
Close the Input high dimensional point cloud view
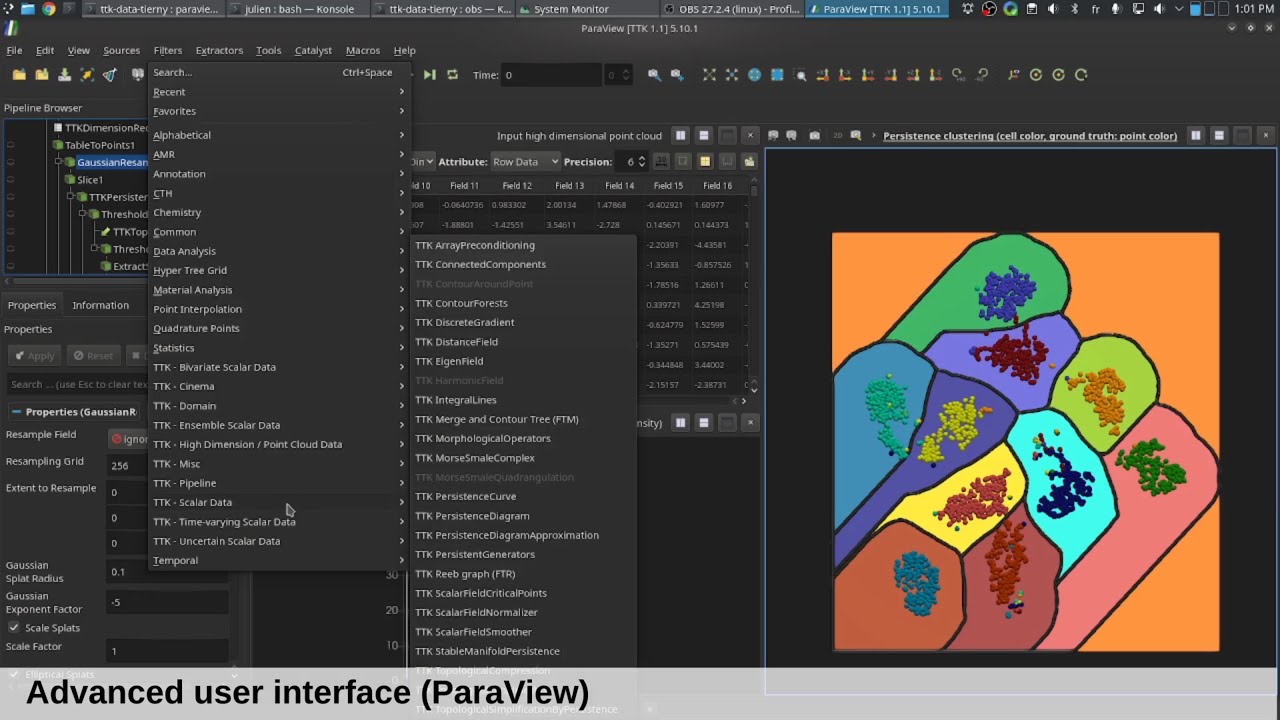(x=750, y=136)
